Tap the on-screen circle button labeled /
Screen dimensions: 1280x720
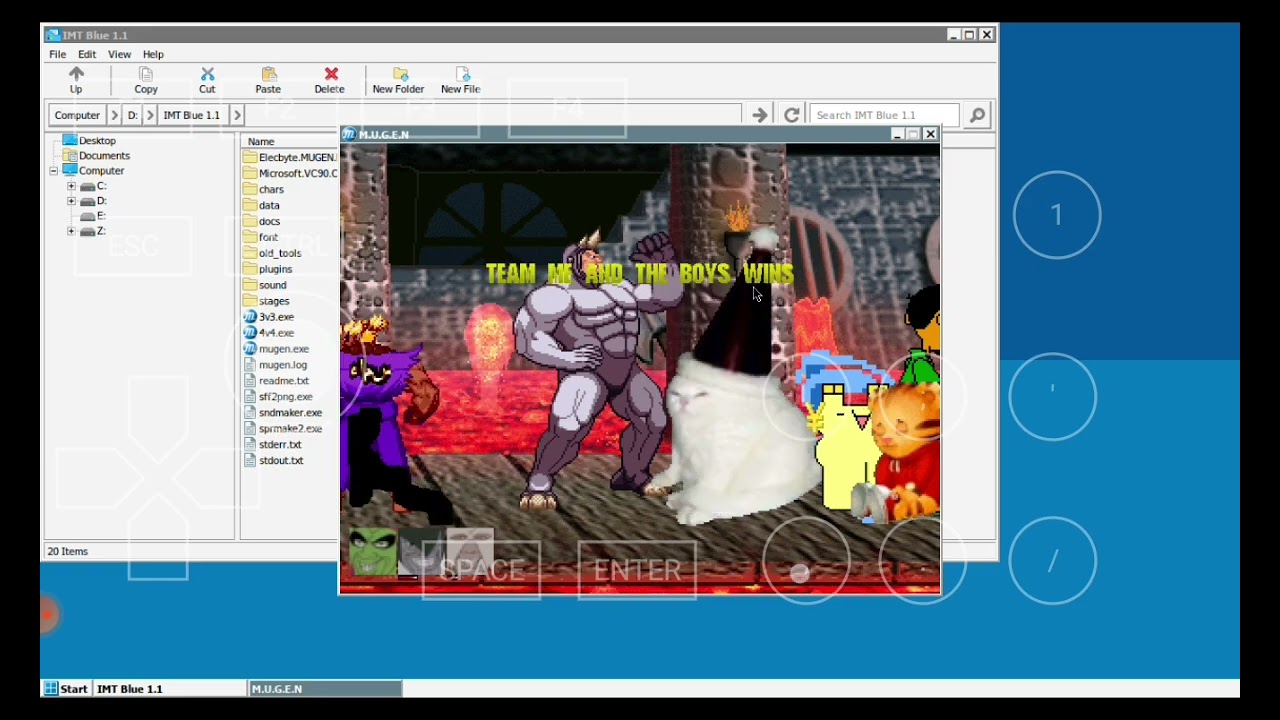(x=1053, y=561)
